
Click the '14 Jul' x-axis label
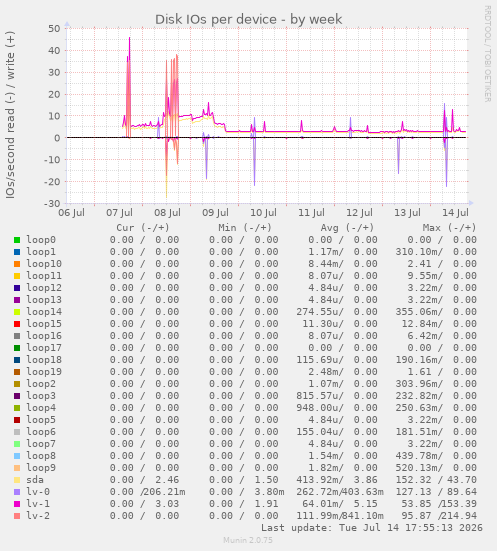click(x=455, y=213)
